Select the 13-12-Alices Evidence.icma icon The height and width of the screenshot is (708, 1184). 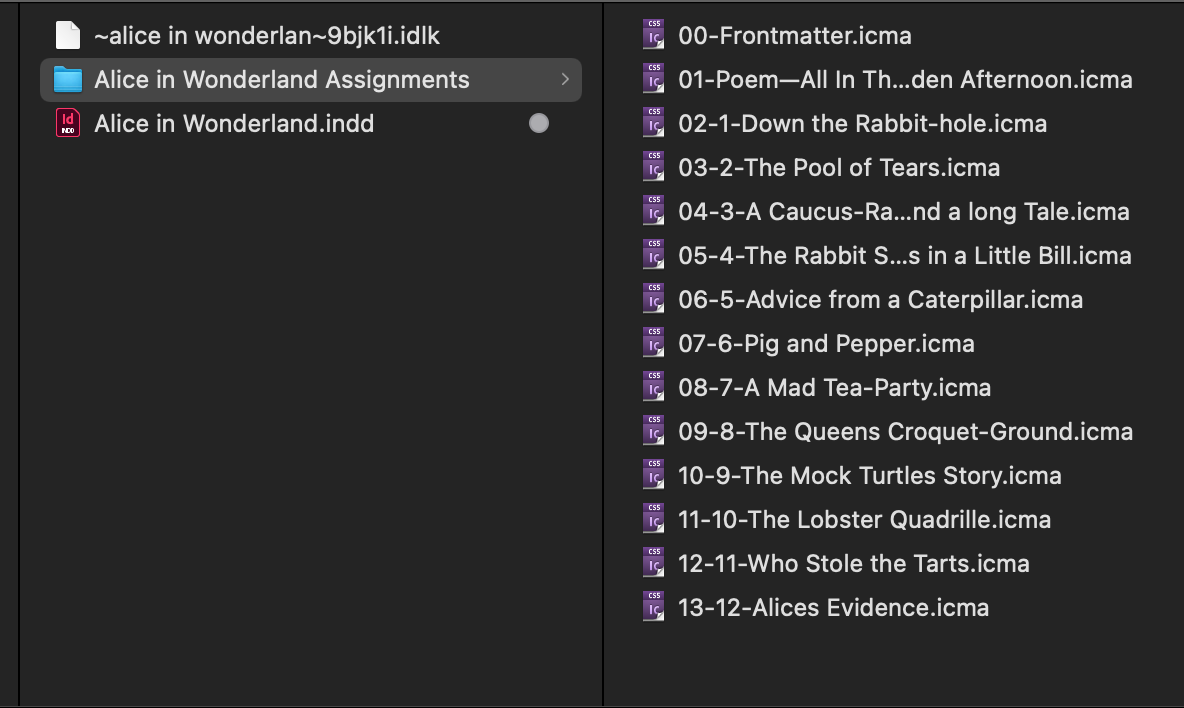pyautogui.click(x=653, y=607)
